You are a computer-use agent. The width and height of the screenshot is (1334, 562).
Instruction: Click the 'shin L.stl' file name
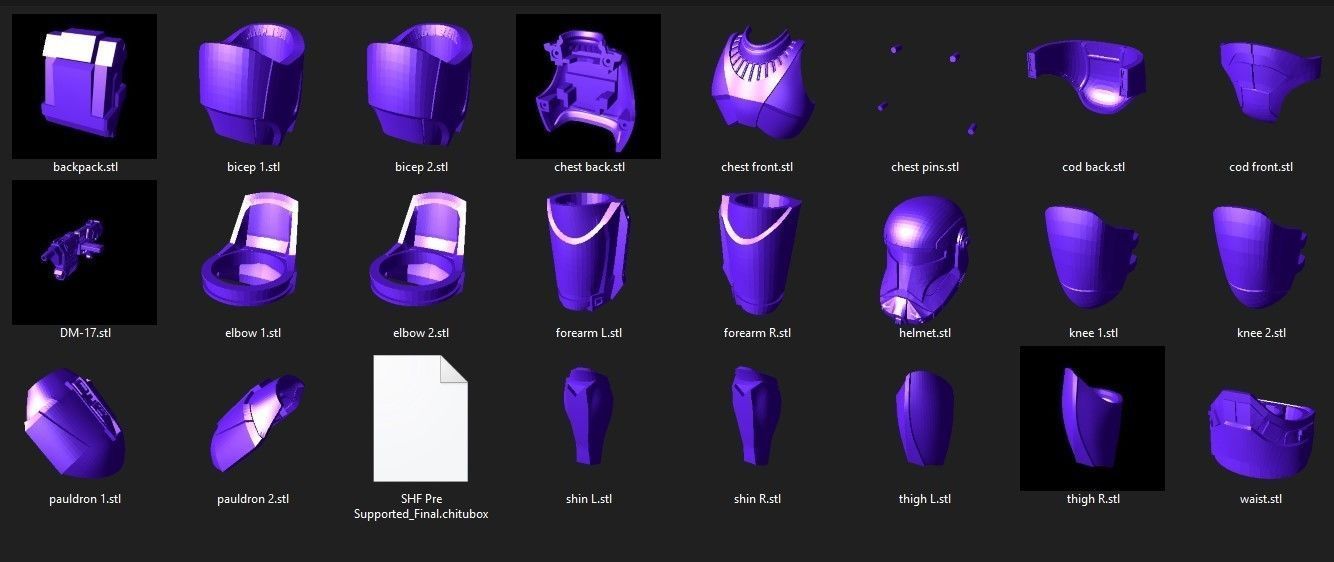click(589, 499)
